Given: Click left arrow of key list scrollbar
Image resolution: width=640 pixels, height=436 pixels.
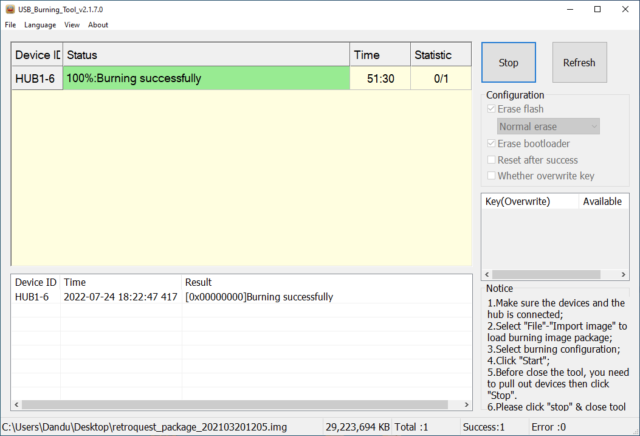Looking at the screenshot, I should tap(487, 274).
